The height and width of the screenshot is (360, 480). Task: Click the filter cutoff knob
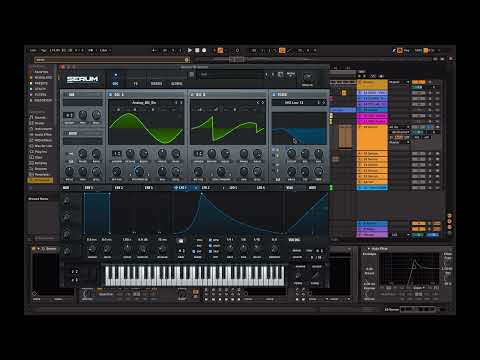291,154
